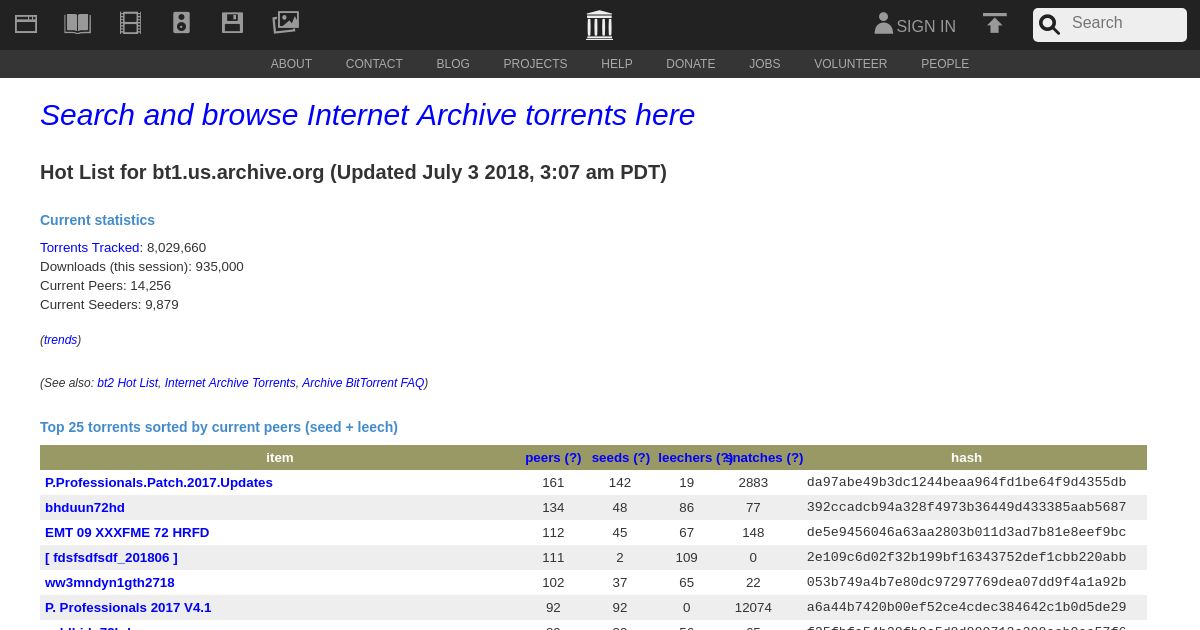Click the peers value 161
The image size is (1200, 630).
(553, 483)
